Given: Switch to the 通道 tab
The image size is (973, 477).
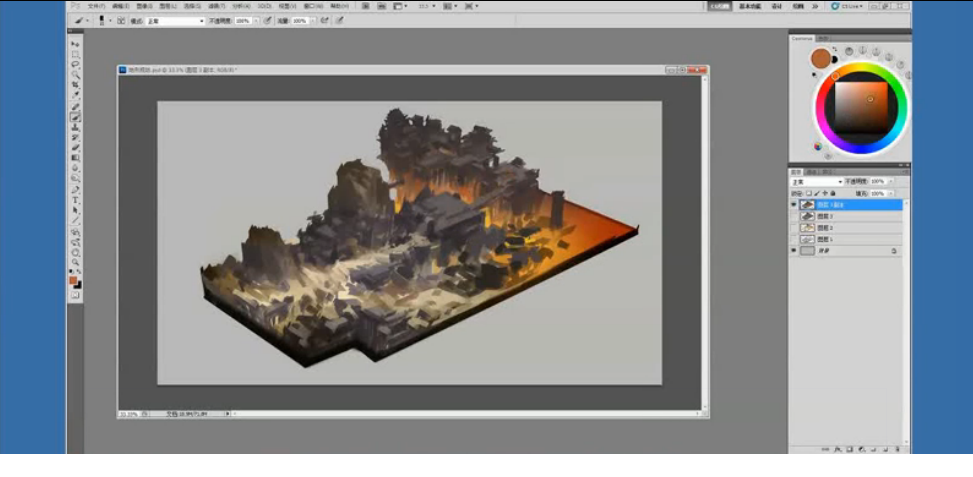Looking at the screenshot, I should [x=811, y=172].
